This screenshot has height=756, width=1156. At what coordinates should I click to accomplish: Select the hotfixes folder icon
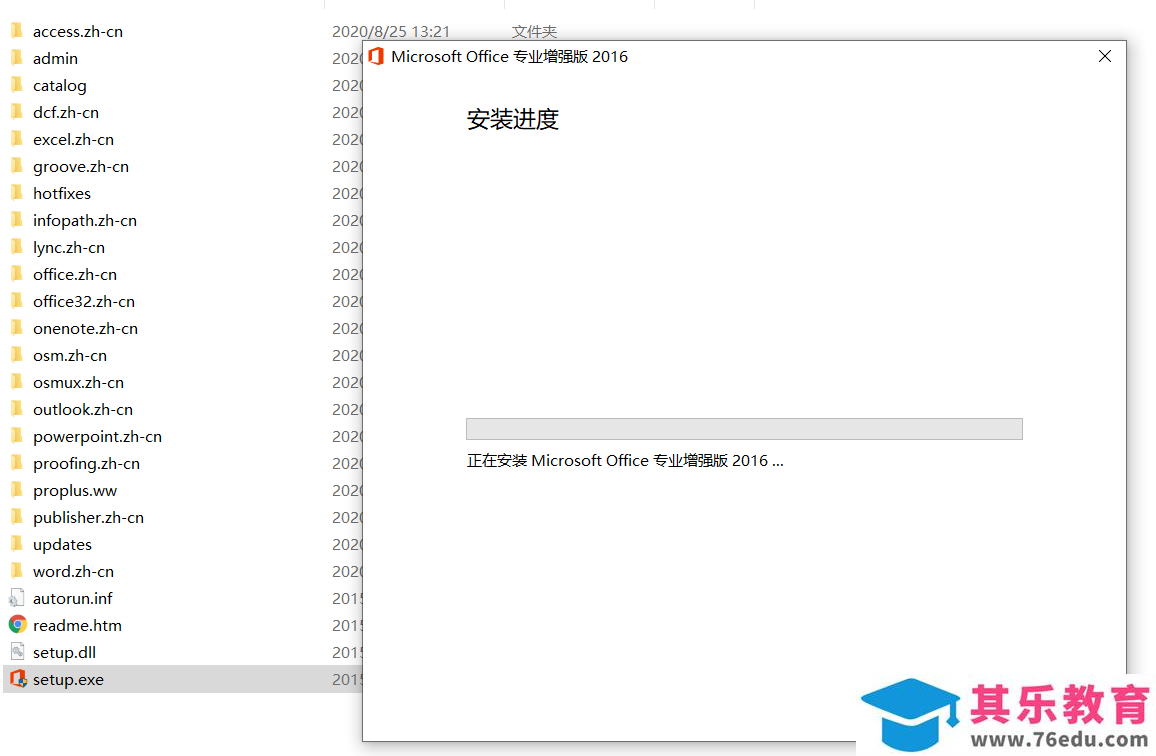point(17,193)
